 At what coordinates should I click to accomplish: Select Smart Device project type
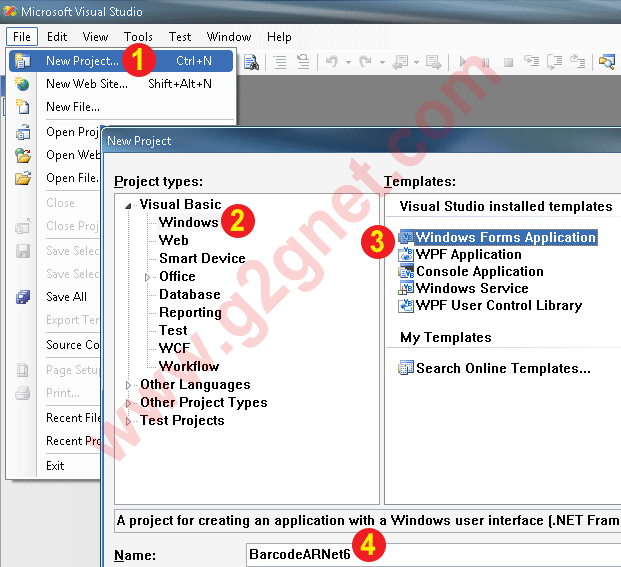202,258
